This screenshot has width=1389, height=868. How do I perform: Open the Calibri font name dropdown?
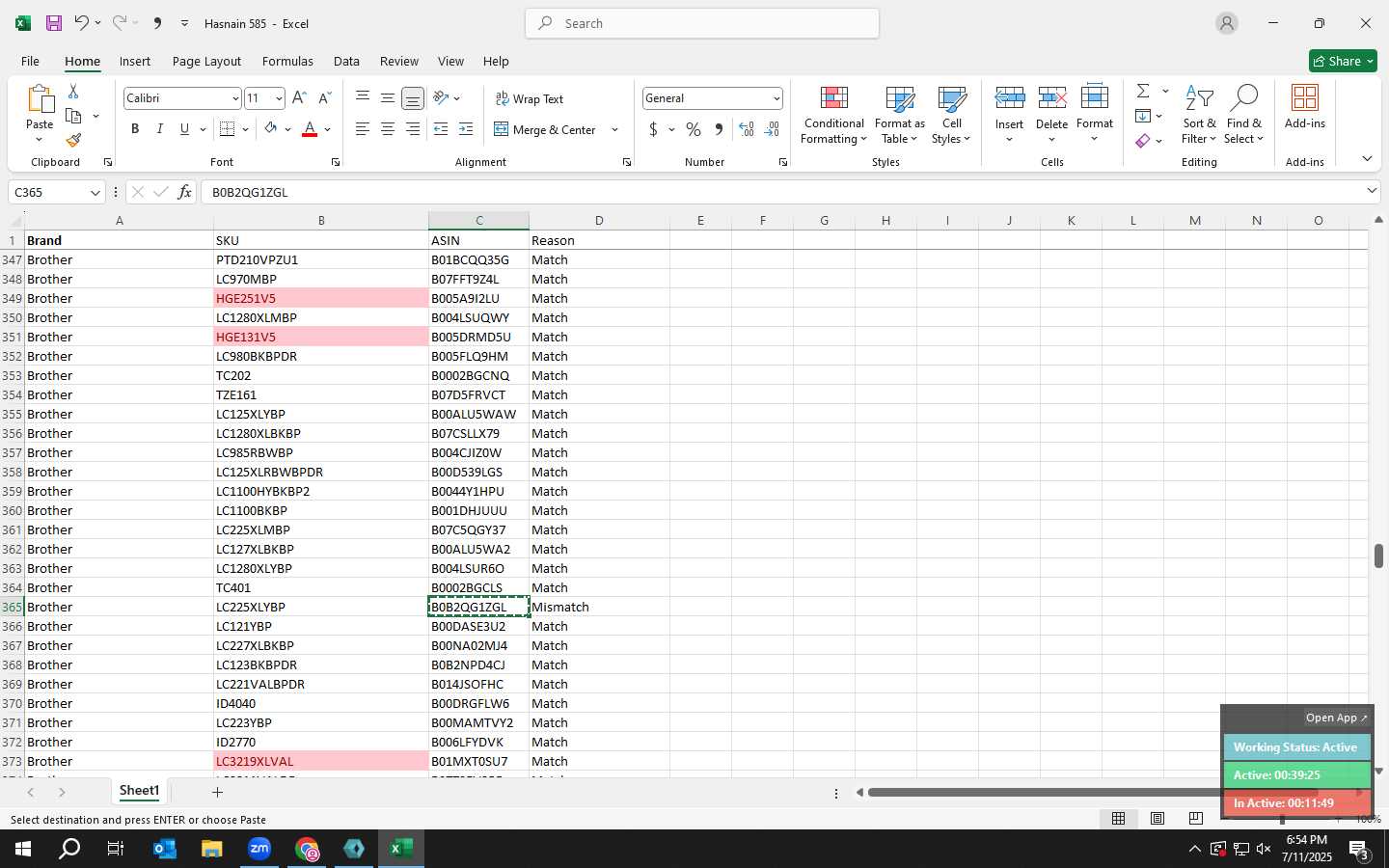click(x=234, y=98)
